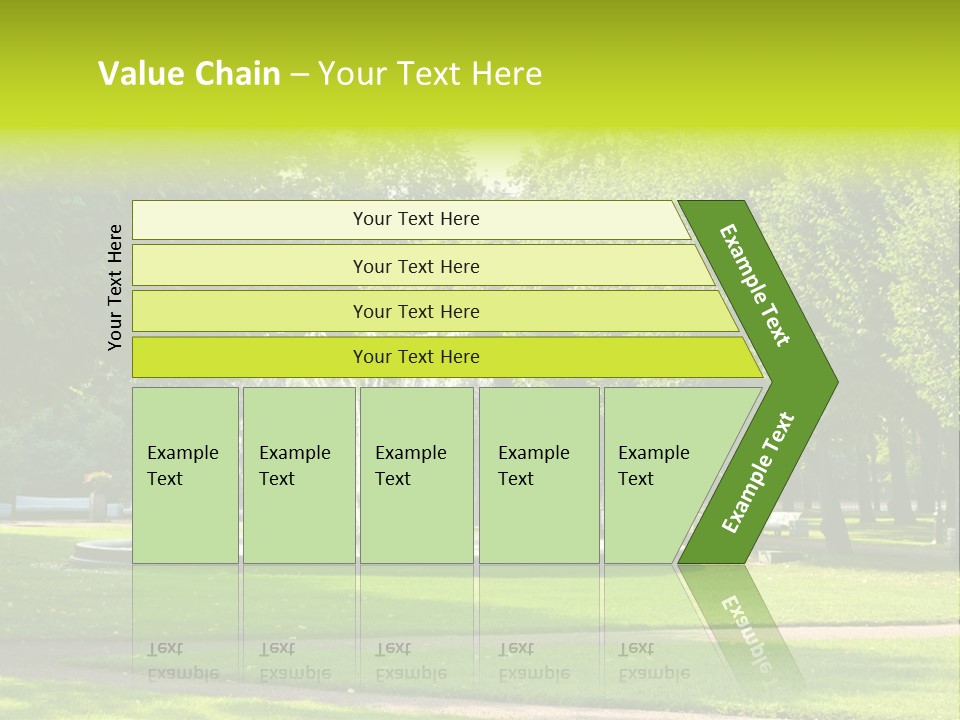Select the second "Your Text Here" bar

416,266
